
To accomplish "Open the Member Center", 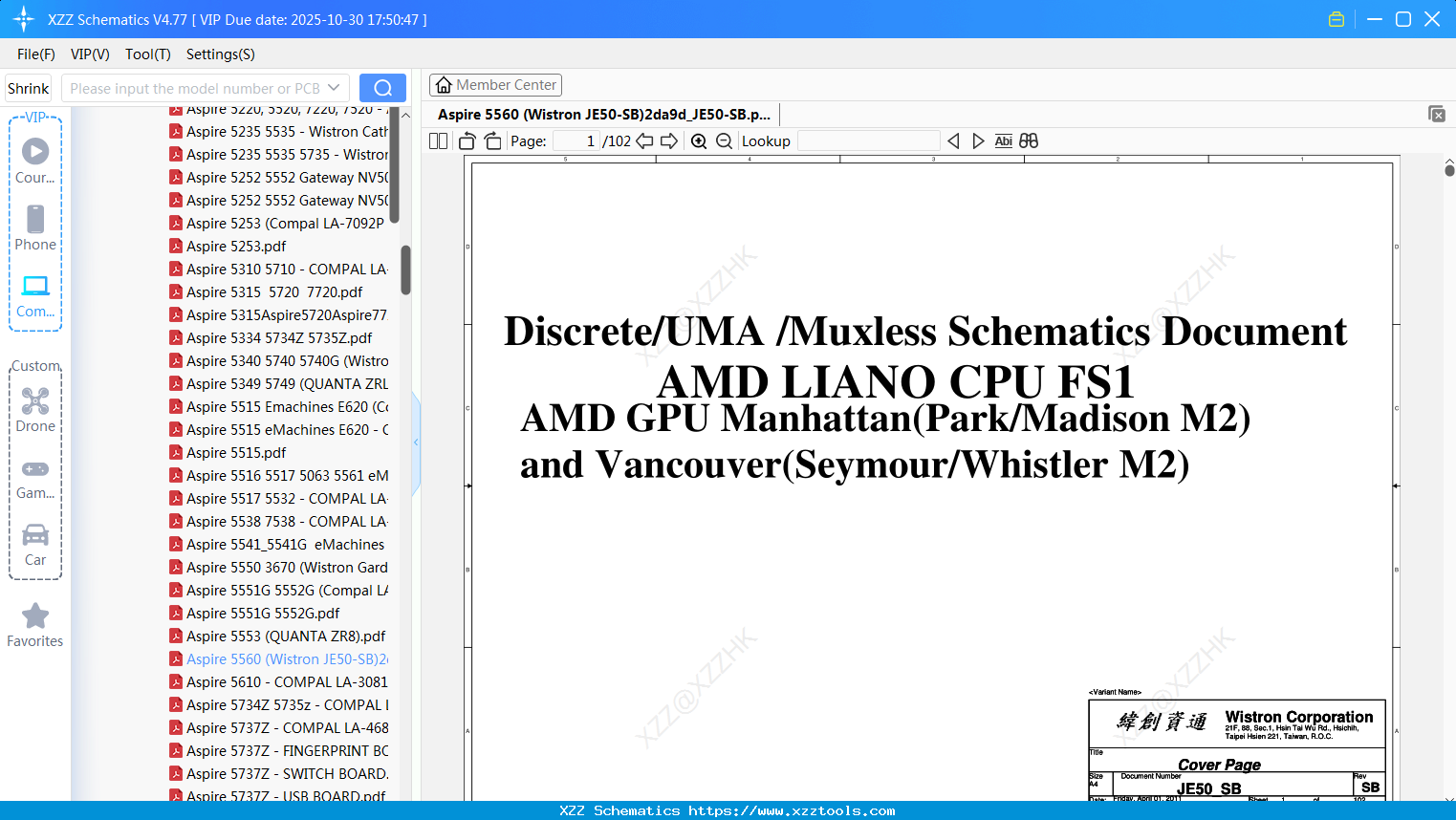I will tap(495, 85).
